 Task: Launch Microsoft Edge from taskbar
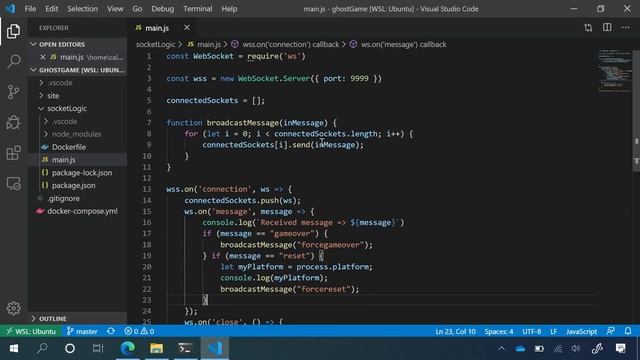(x=127, y=348)
